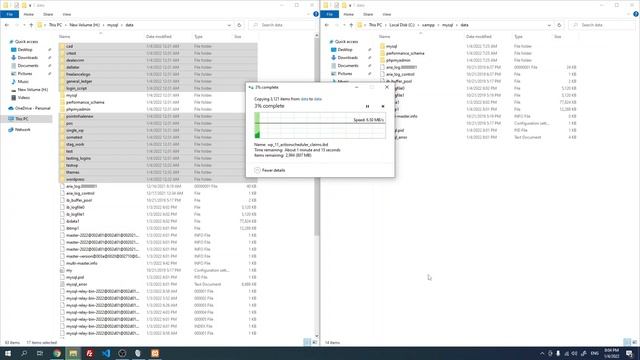
Task: Open Downloads in right window sidebar
Action: 347,58
